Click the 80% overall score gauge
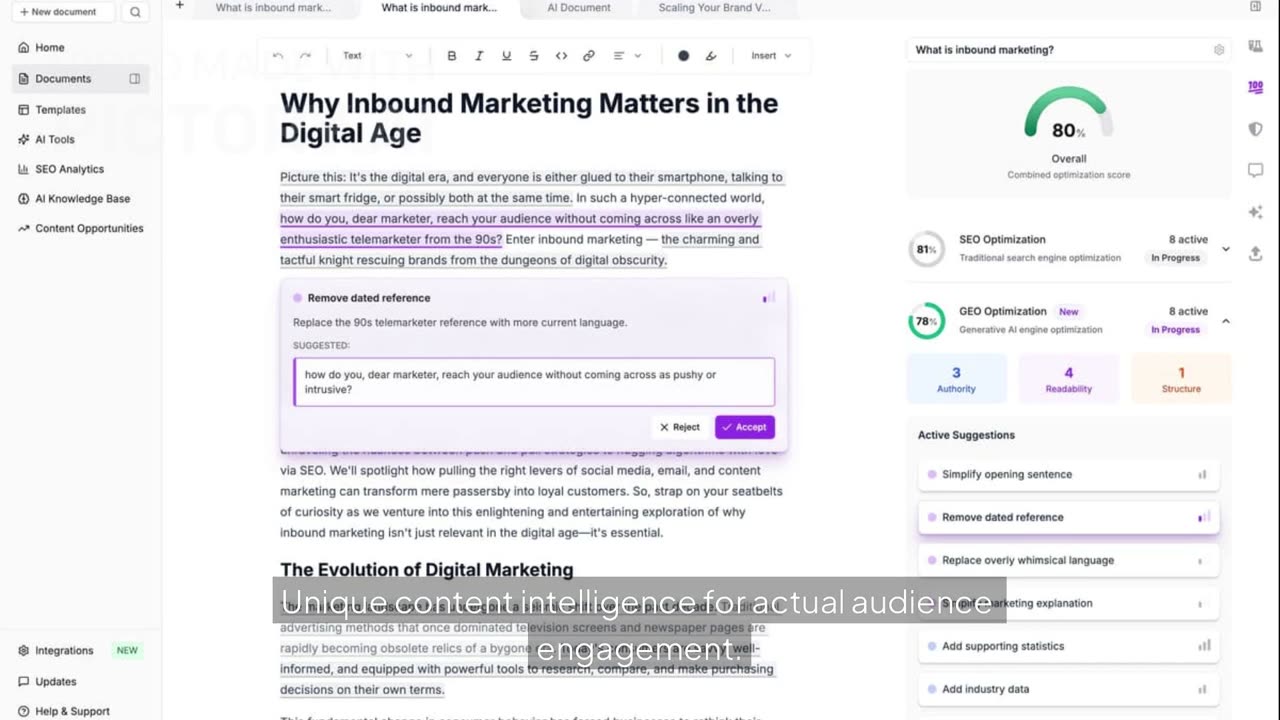The height and width of the screenshot is (720, 1280). coord(1069,114)
